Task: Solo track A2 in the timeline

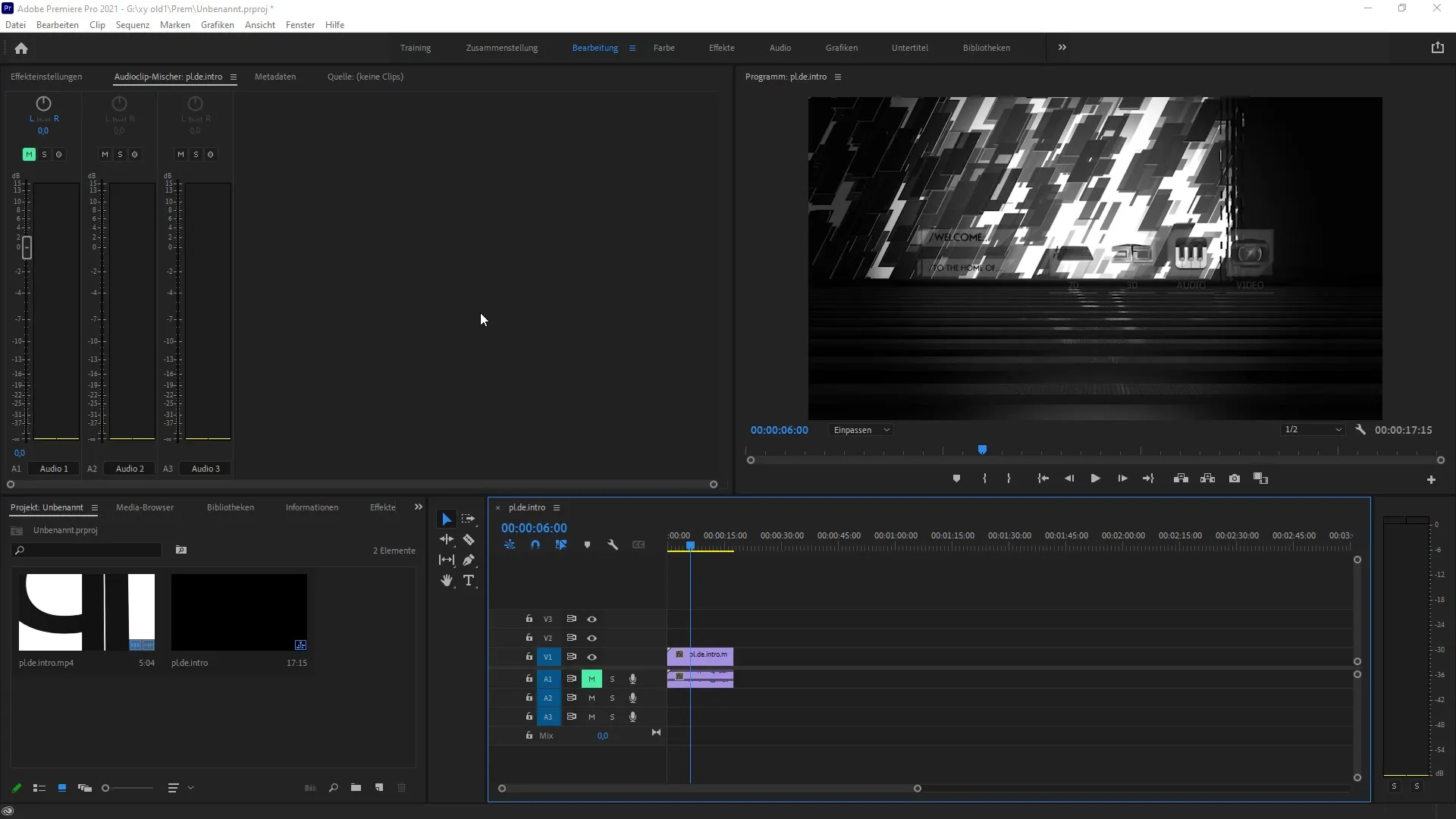Action: click(x=612, y=698)
